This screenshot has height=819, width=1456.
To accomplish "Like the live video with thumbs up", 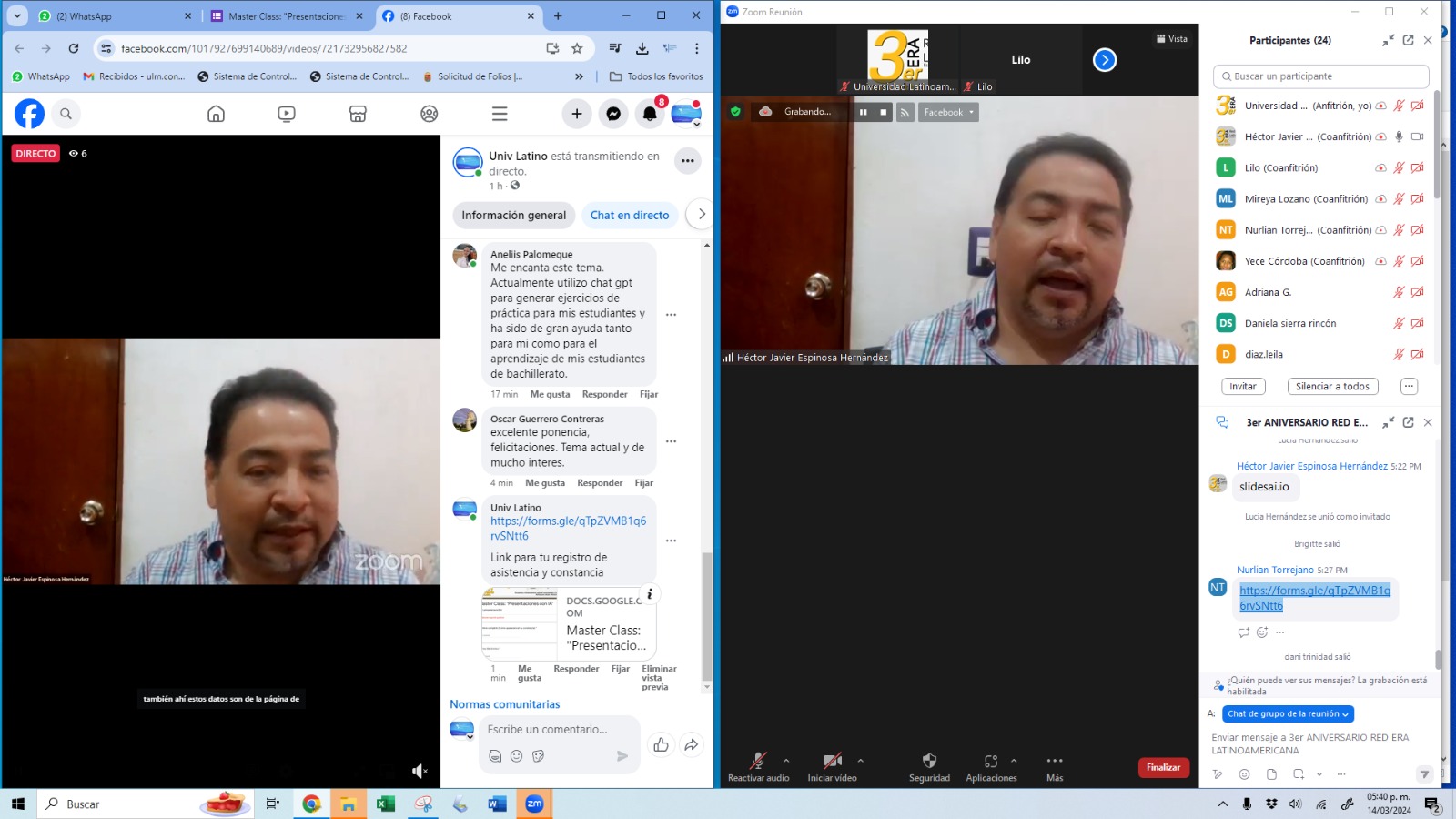I will pos(661,745).
